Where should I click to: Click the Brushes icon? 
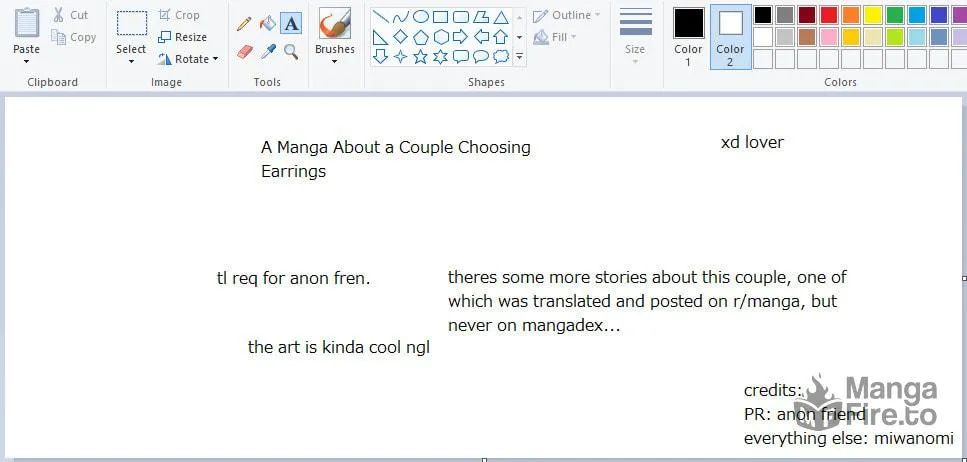pos(335,23)
